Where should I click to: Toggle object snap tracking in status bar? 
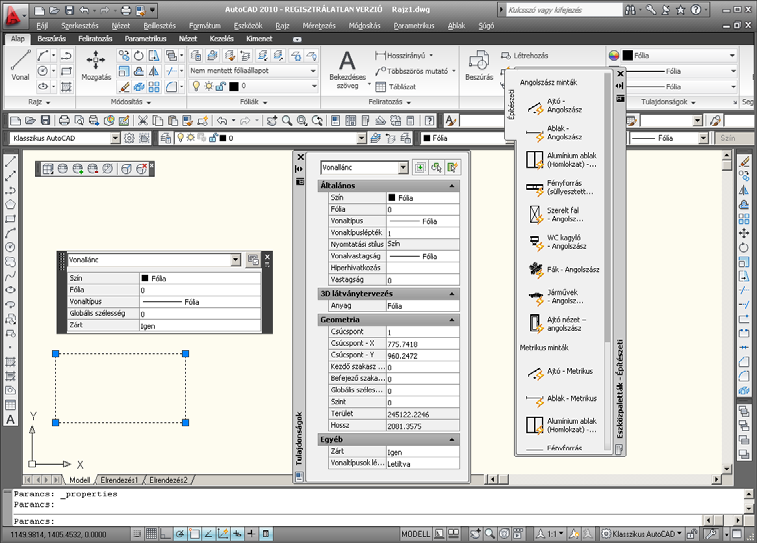209,534
